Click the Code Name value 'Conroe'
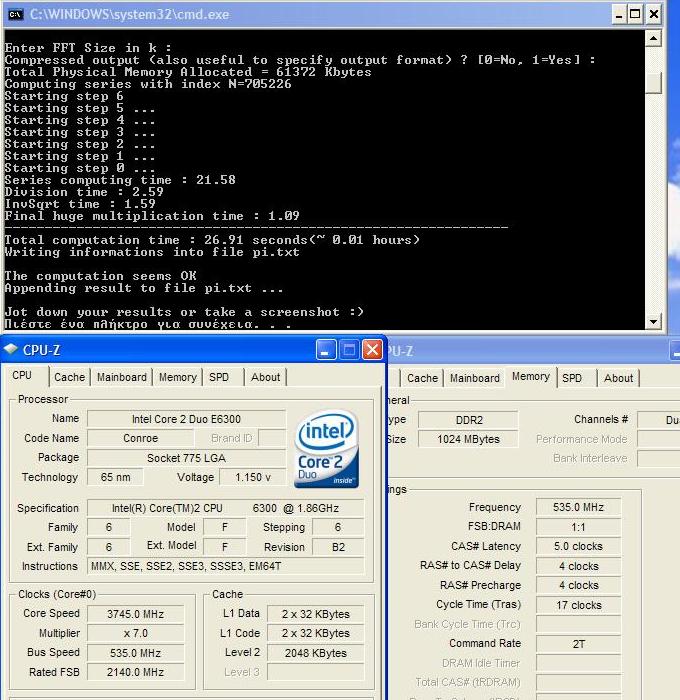This screenshot has width=680, height=700. (x=140, y=438)
